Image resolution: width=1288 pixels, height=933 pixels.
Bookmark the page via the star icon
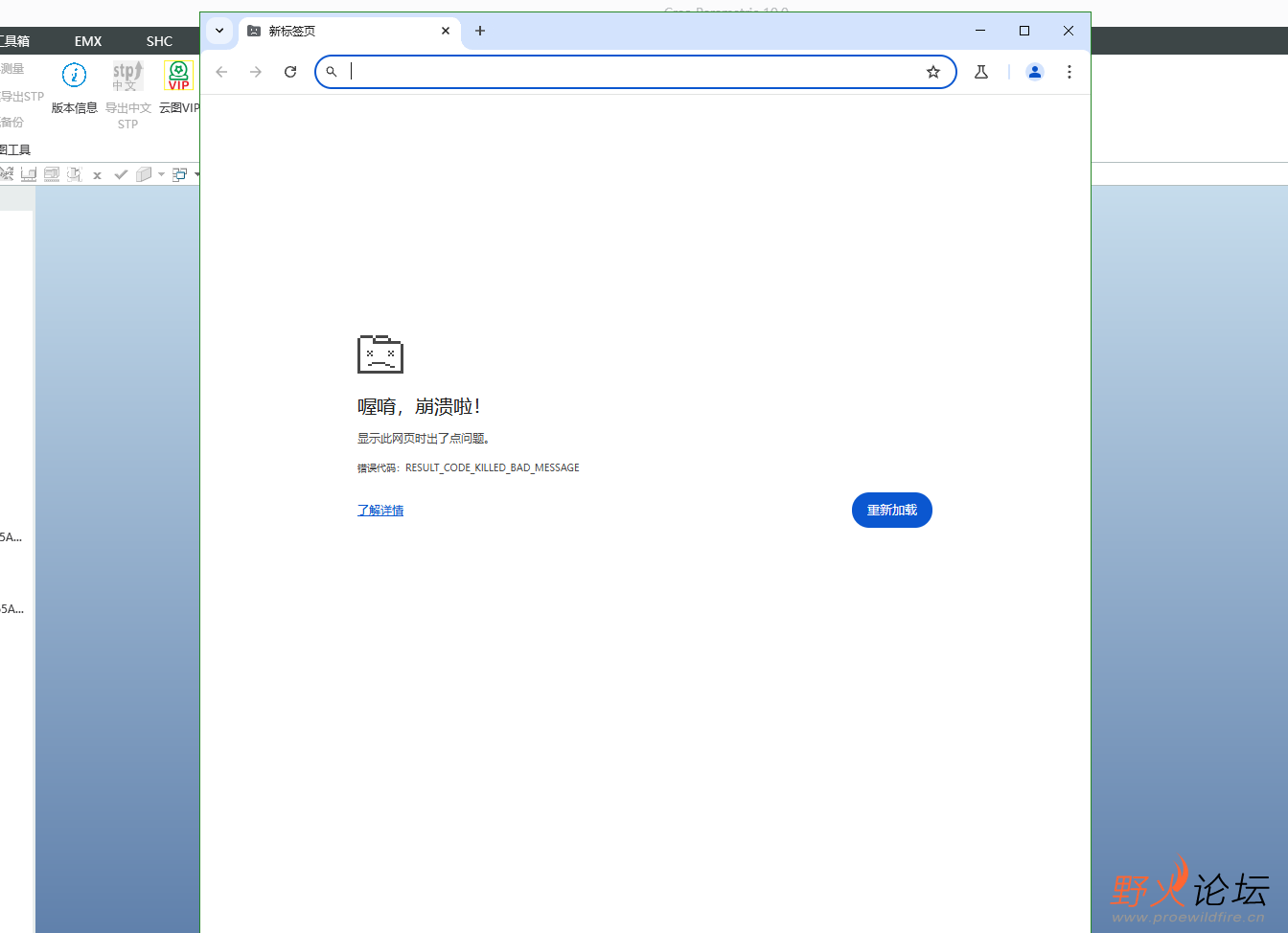coord(932,71)
